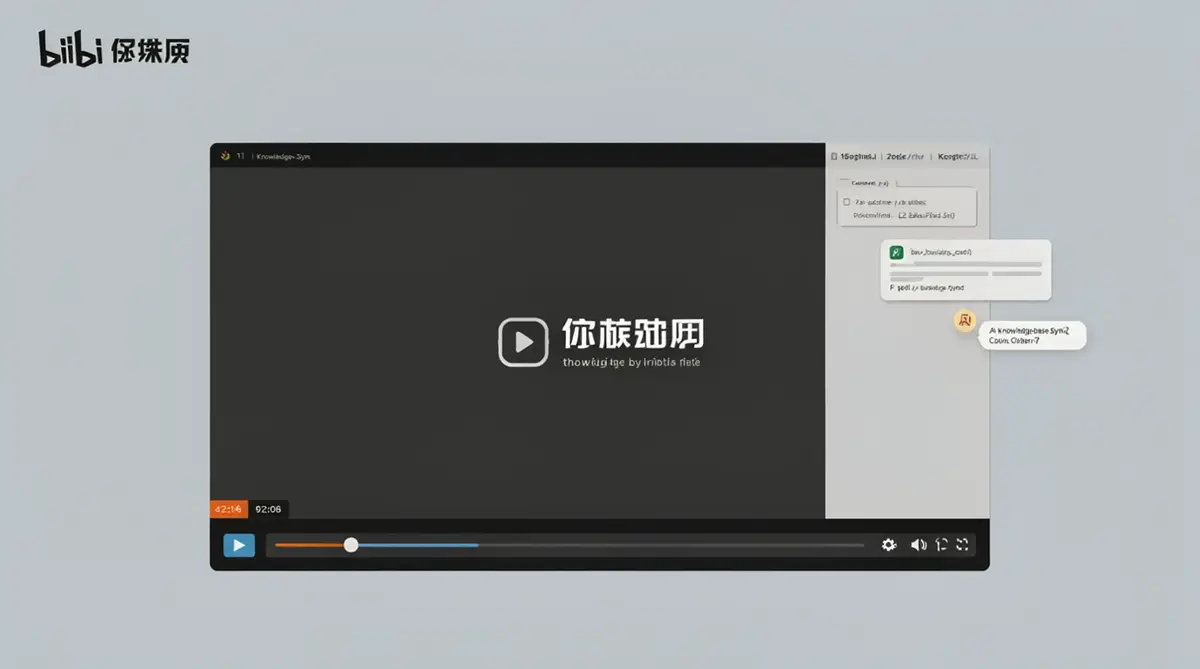Click the blue play button in control bar

[238, 545]
